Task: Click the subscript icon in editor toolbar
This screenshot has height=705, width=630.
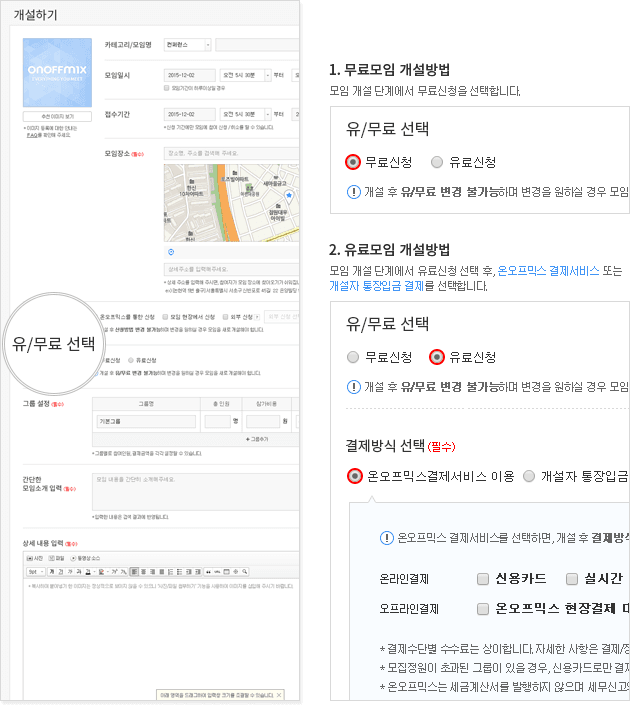Action: [x=124, y=572]
